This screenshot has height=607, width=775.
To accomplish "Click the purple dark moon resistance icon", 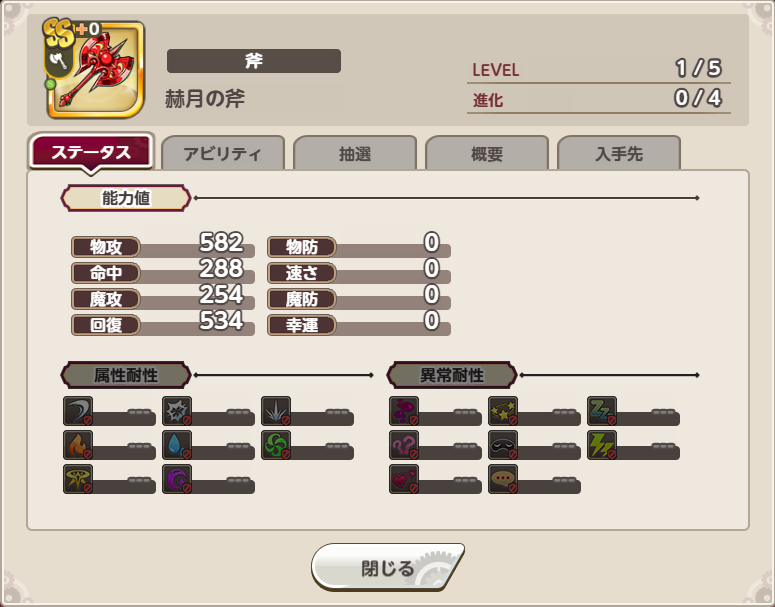I will point(177,479).
